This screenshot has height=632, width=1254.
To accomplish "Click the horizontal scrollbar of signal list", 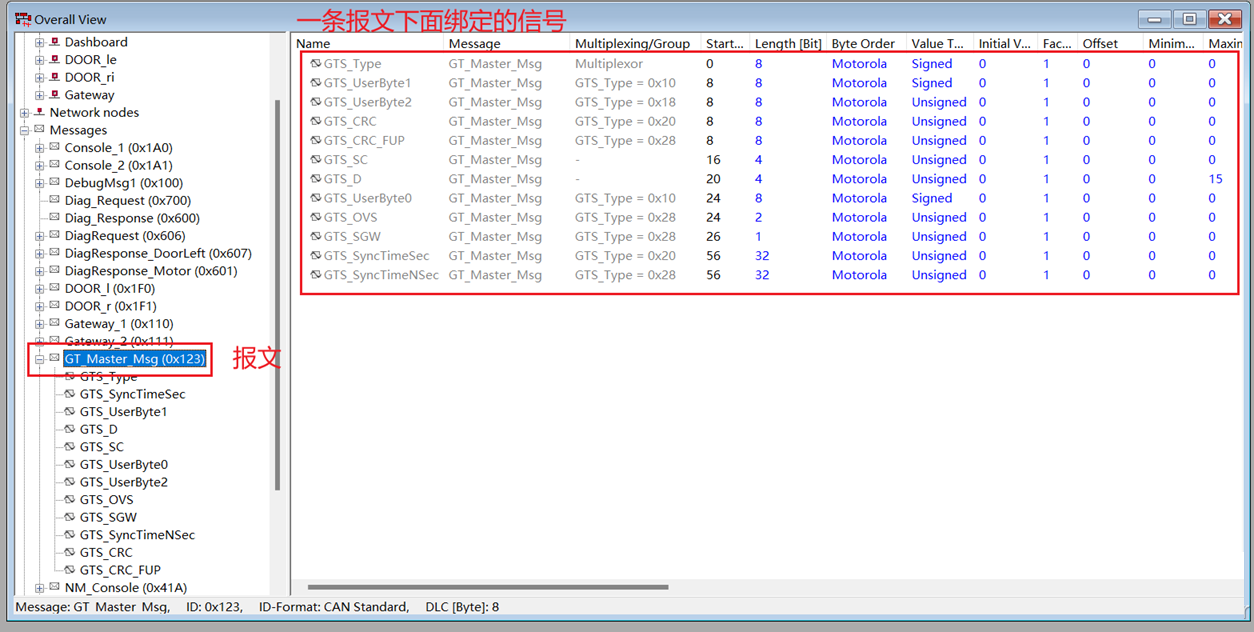I will [x=488, y=587].
